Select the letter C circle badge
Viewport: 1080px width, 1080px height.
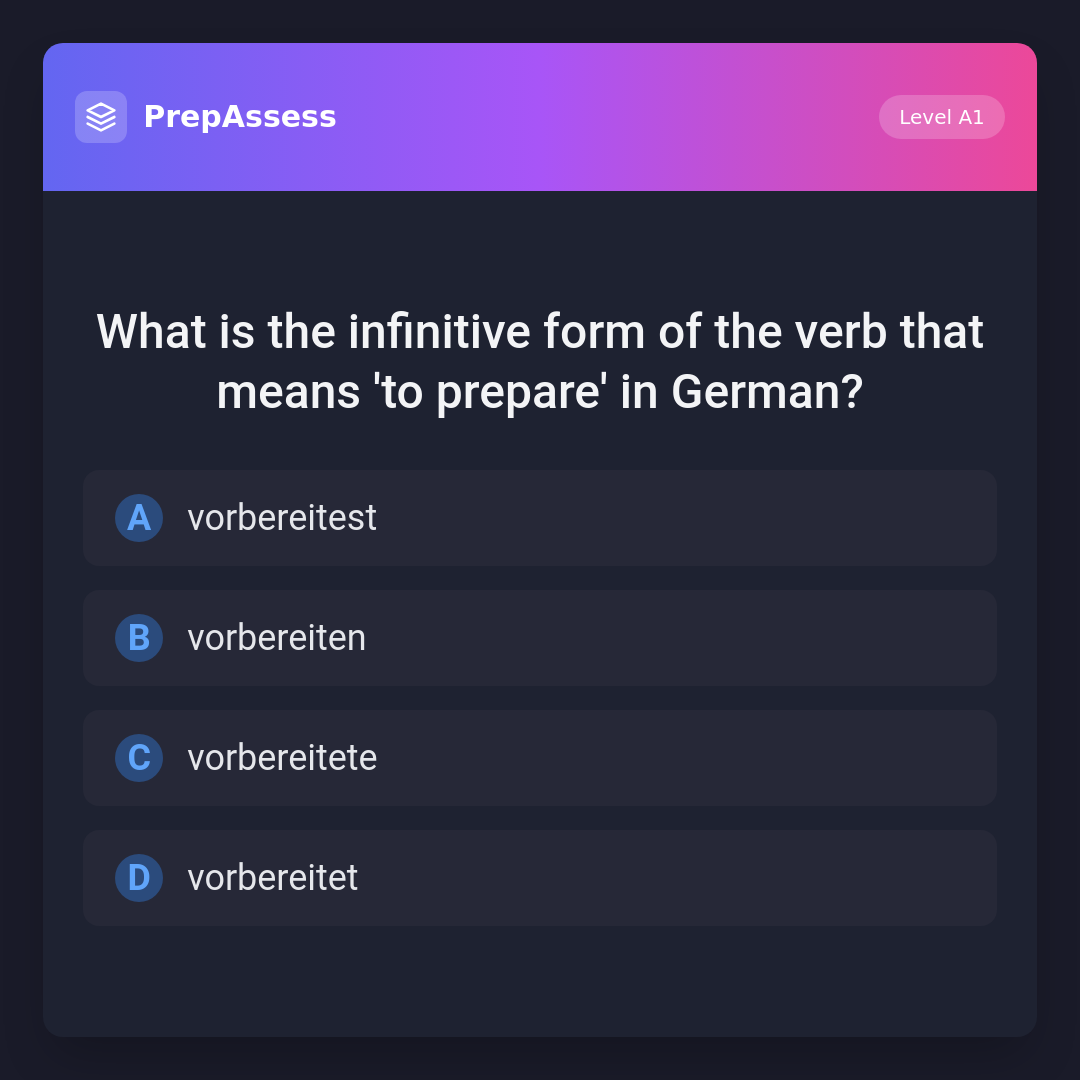point(139,758)
